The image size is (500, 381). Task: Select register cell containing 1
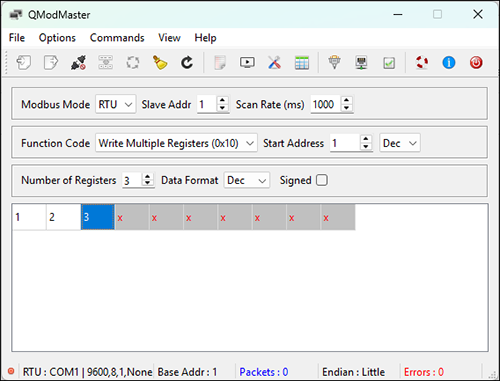click(x=29, y=217)
